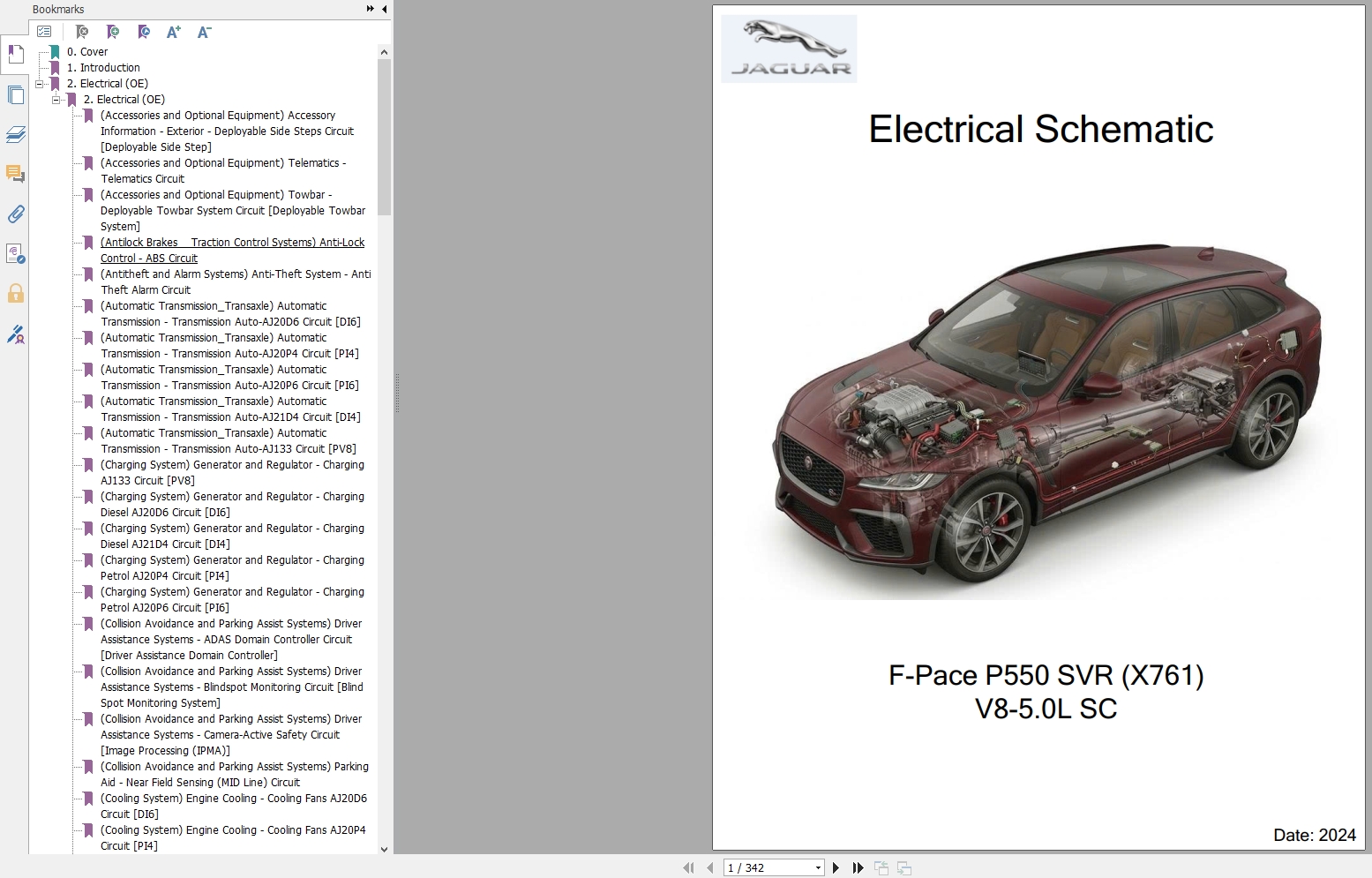Open the Comments panel in sidebar

pos(15,174)
